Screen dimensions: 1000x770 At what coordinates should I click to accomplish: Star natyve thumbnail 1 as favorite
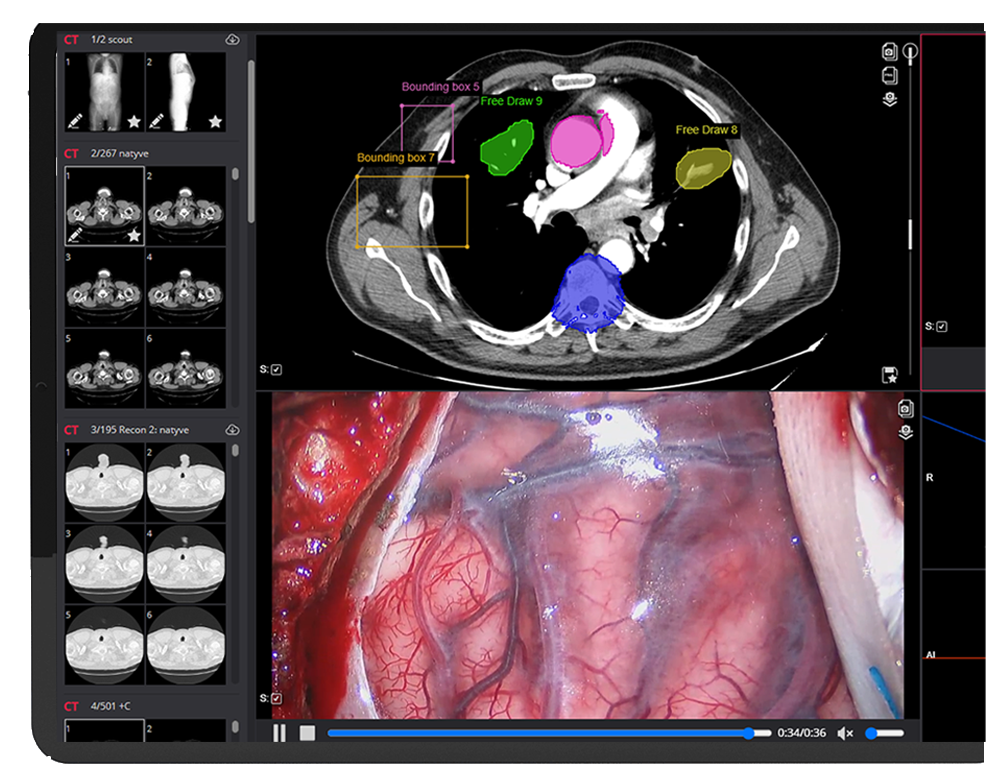point(133,235)
